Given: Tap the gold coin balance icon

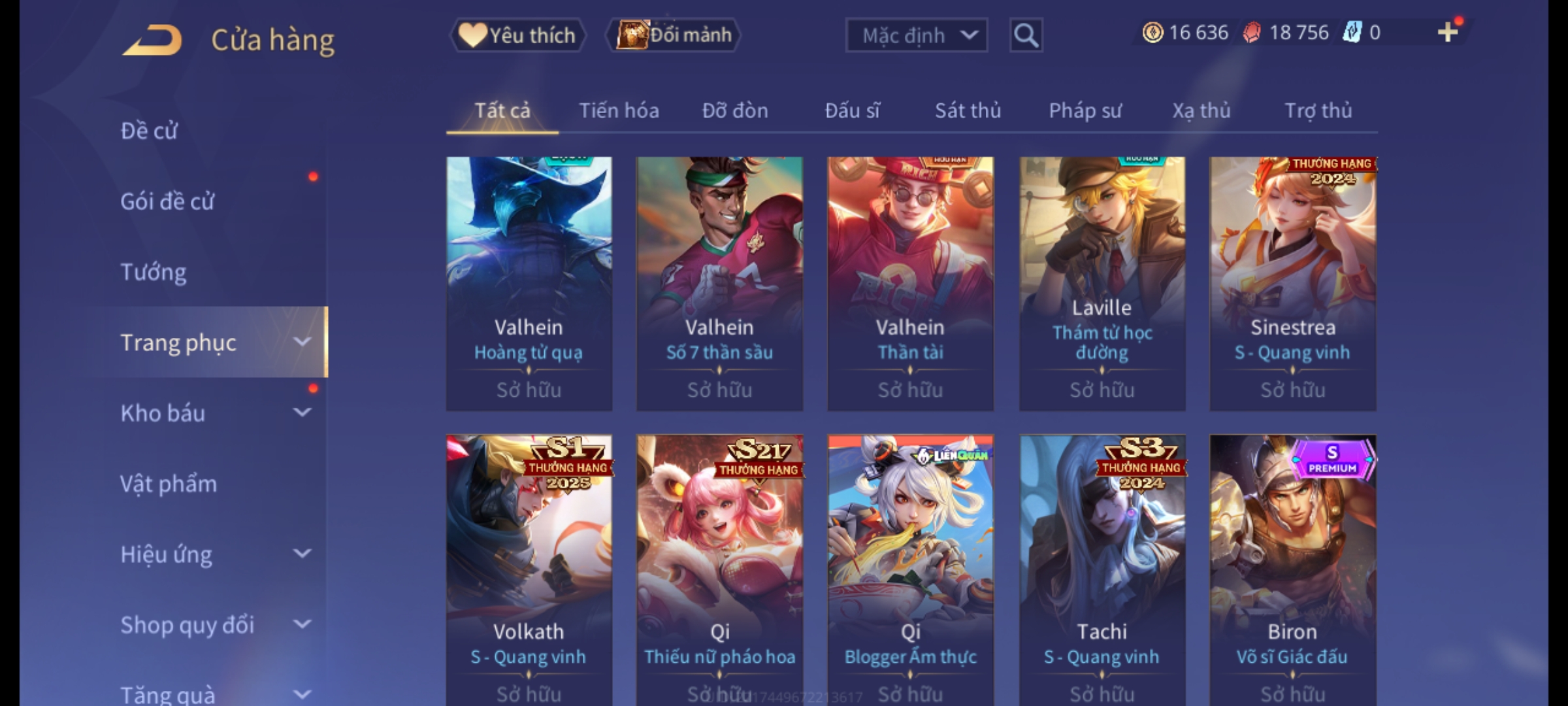Looking at the screenshot, I should (1152, 33).
